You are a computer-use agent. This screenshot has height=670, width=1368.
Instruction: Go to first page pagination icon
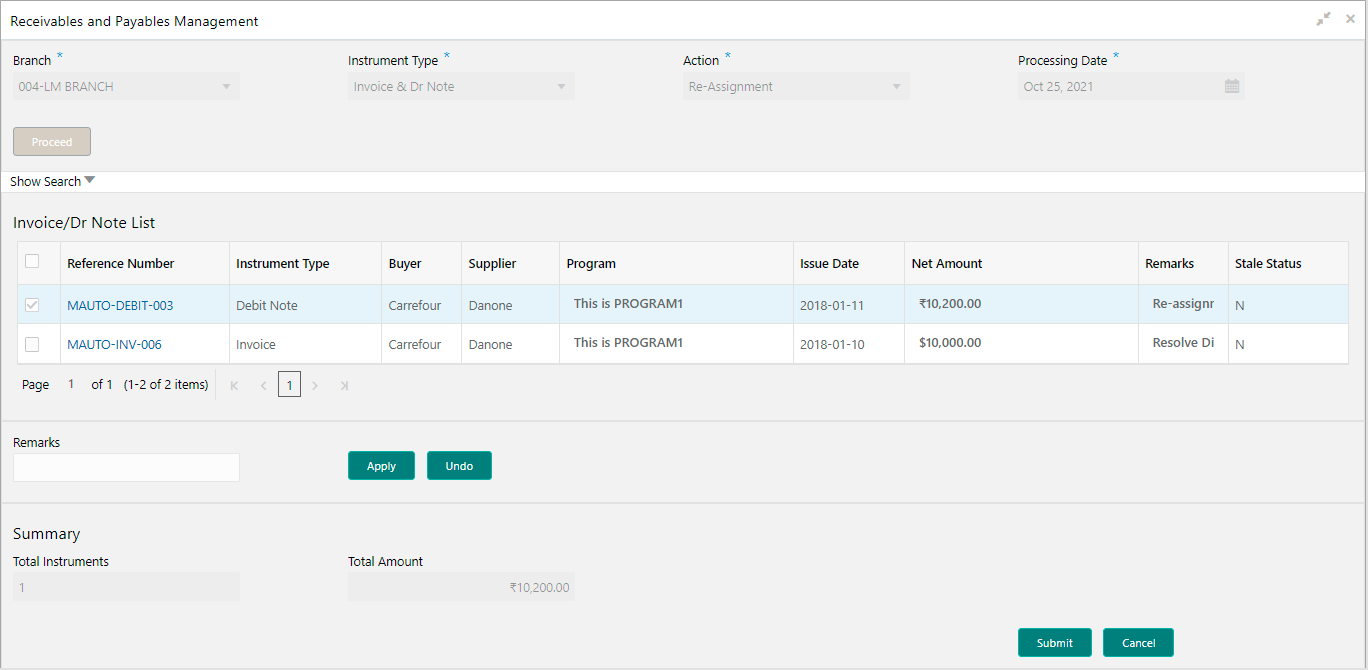coord(234,385)
